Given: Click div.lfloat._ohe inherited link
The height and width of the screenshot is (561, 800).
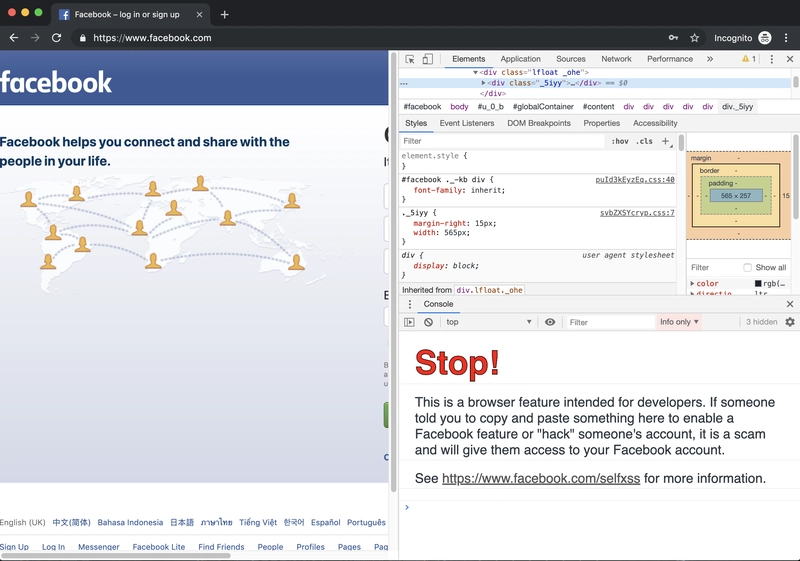Looking at the screenshot, I should coord(489,290).
